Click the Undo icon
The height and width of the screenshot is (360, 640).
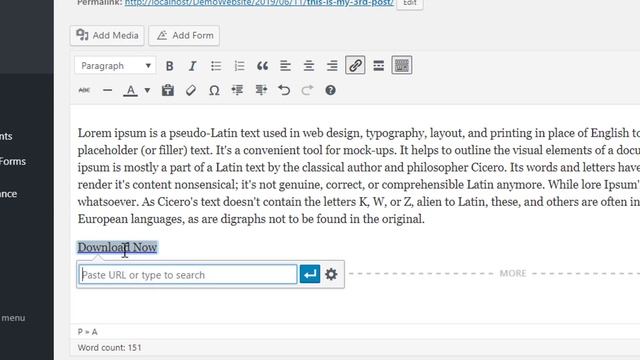(x=284, y=90)
